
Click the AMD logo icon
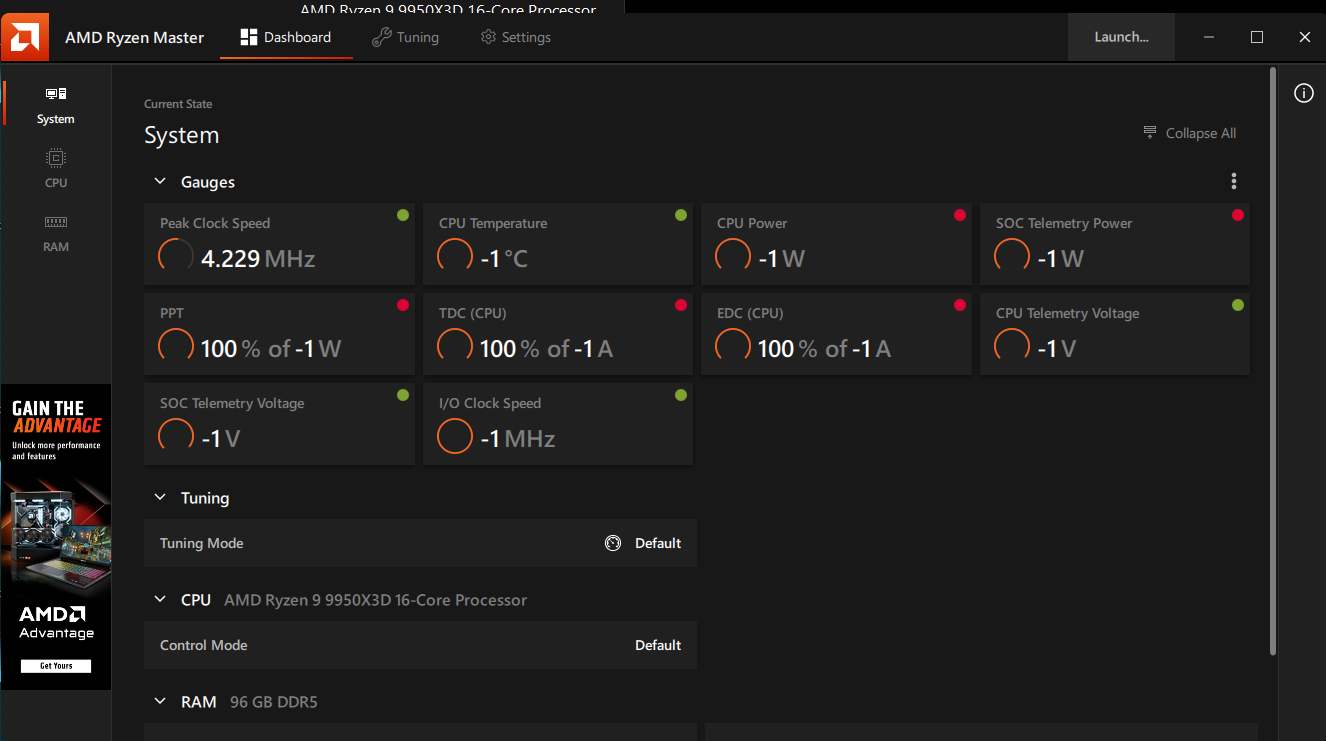click(25, 38)
